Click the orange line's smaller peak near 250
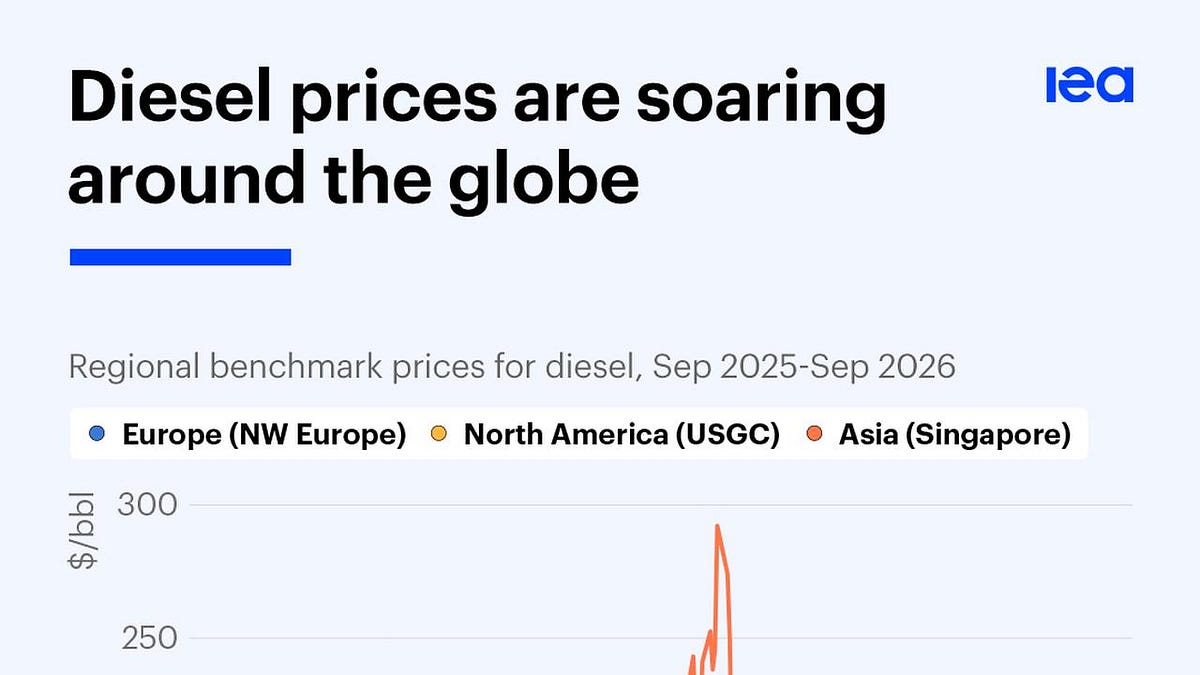The width and height of the screenshot is (1200, 675). 710,632
